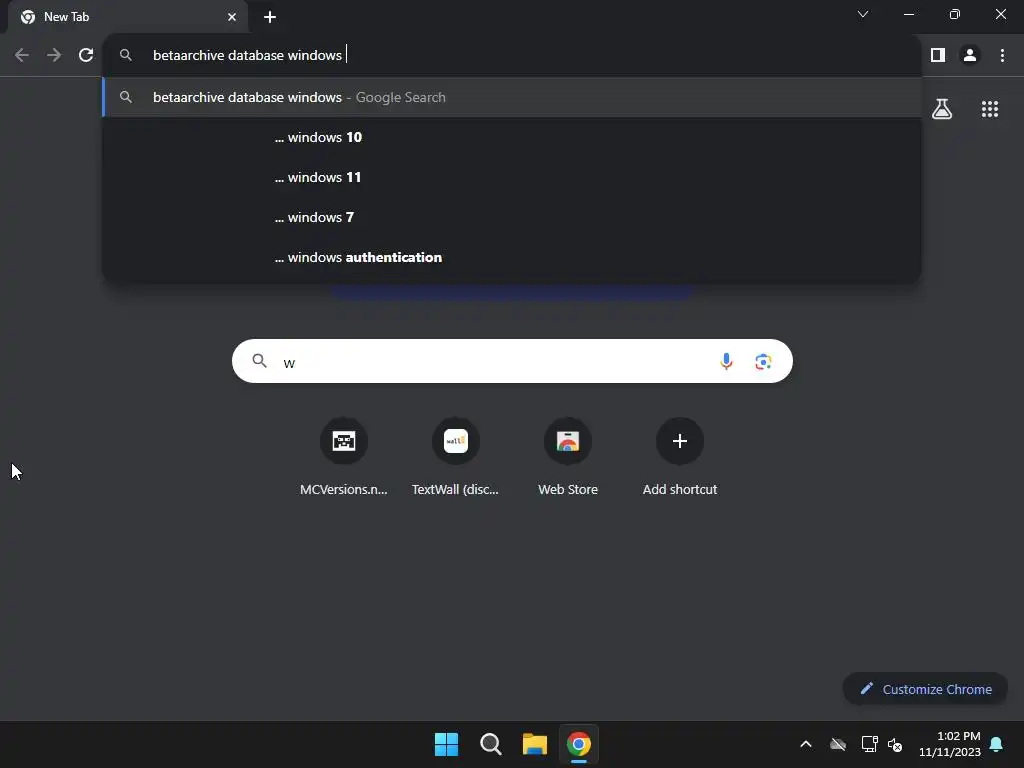Open Google Lens image search icon
The height and width of the screenshot is (768, 1024).
tap(763, 361)
